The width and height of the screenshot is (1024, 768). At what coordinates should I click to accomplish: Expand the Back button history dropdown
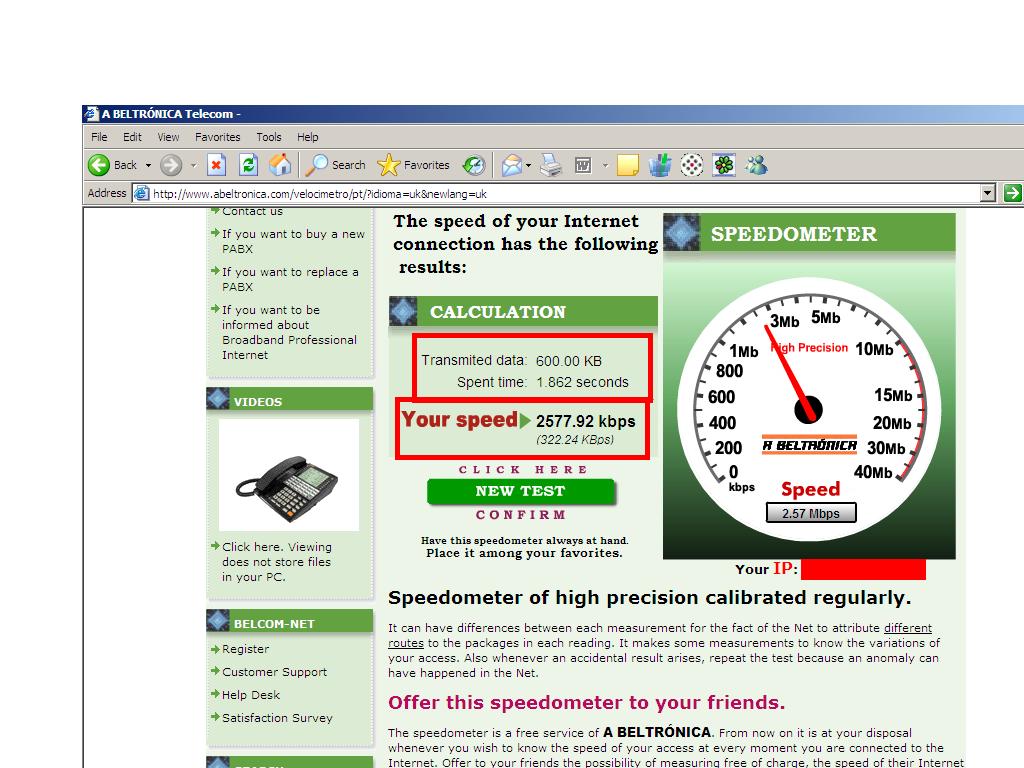coord(148,166)
